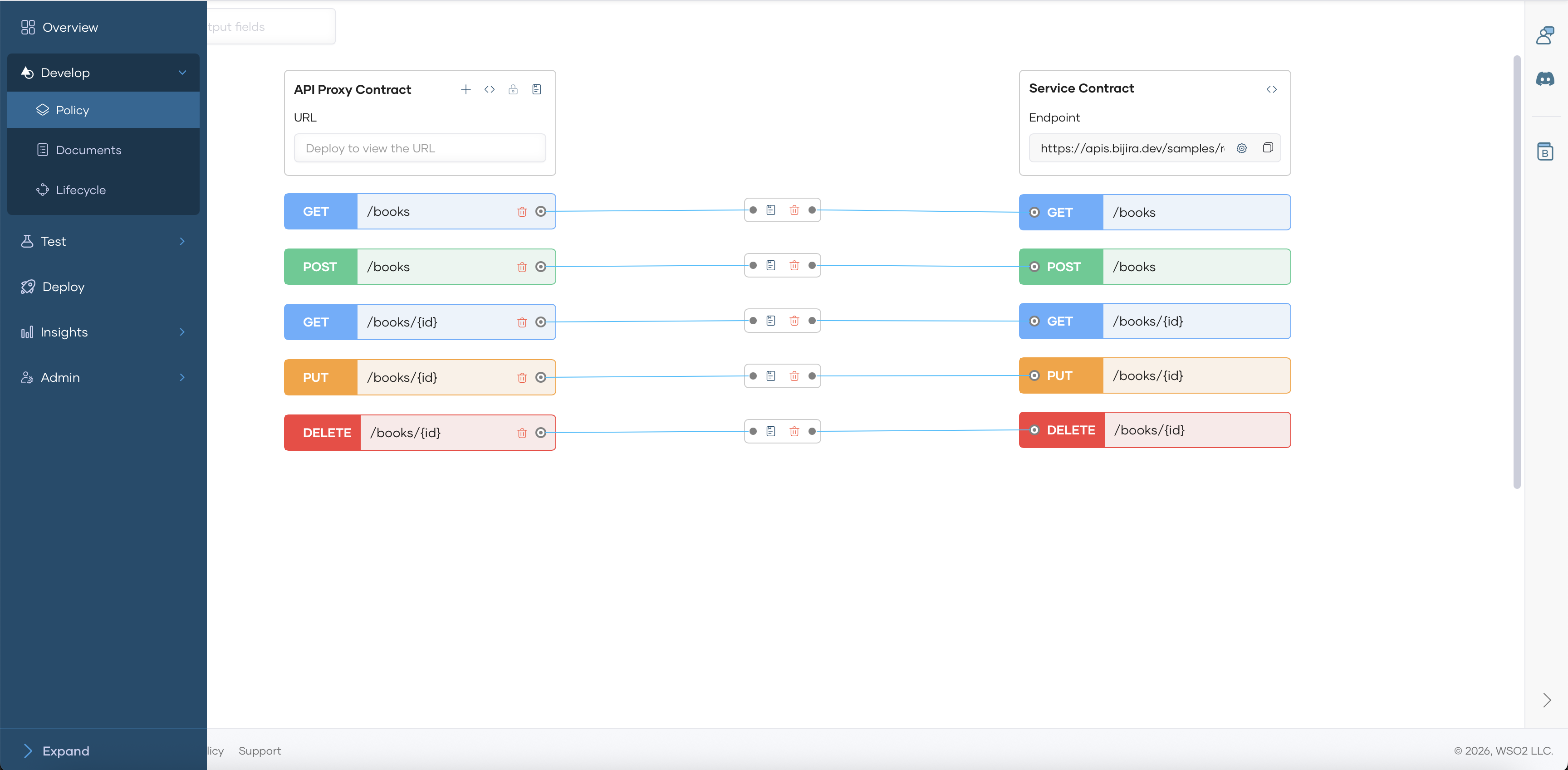Image resolution: width=1568 pixels, height=770 pixels.
Task: Click the Support footer link
Action: coord(260,751)
